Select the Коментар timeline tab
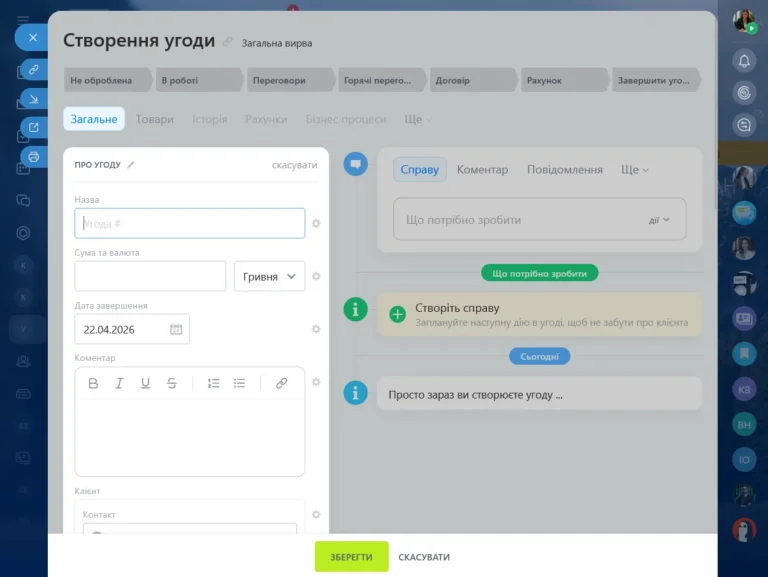 [x=482, y=169]
